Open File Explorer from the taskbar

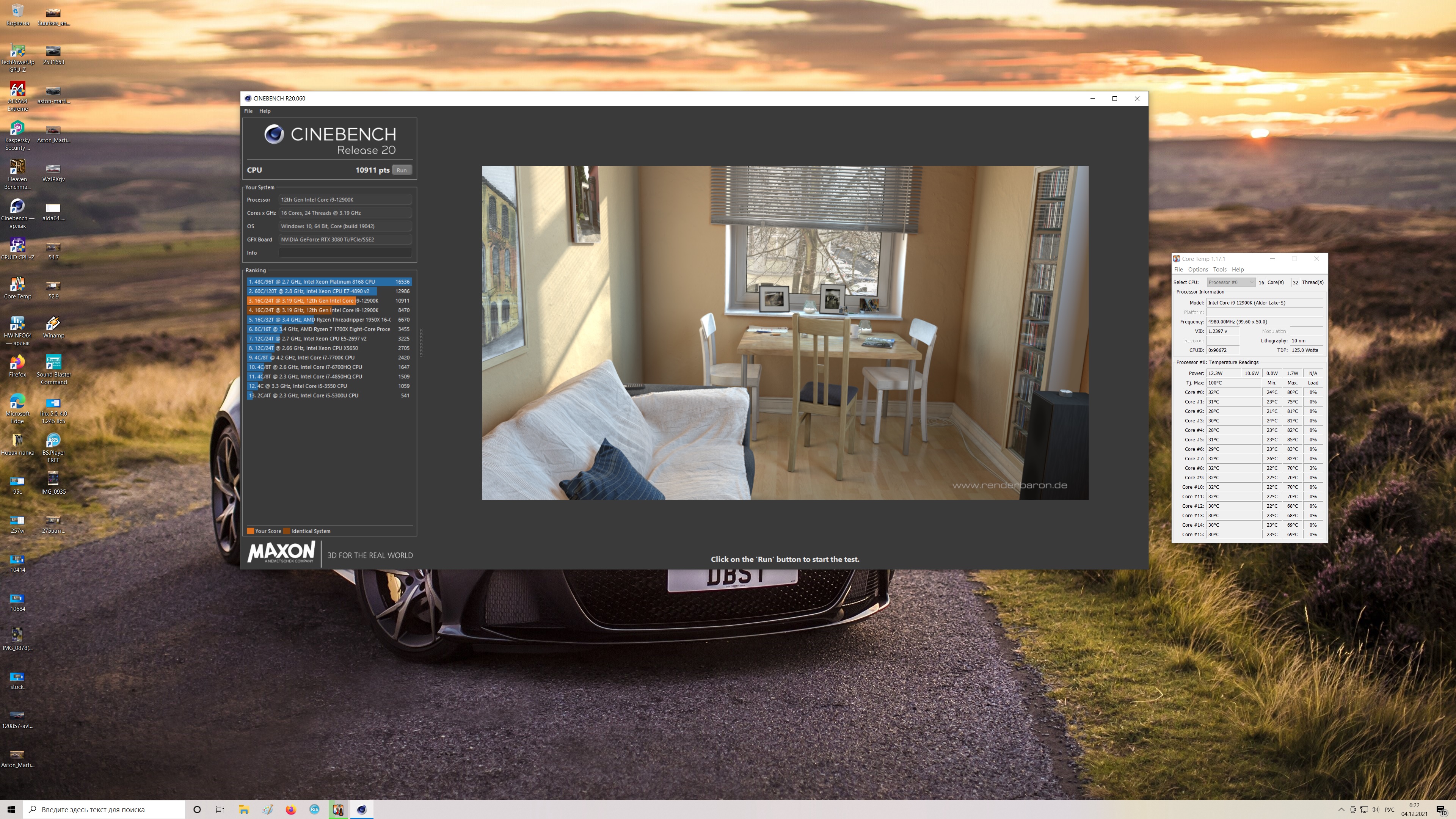pyautogui.click(x=243, y=810)
